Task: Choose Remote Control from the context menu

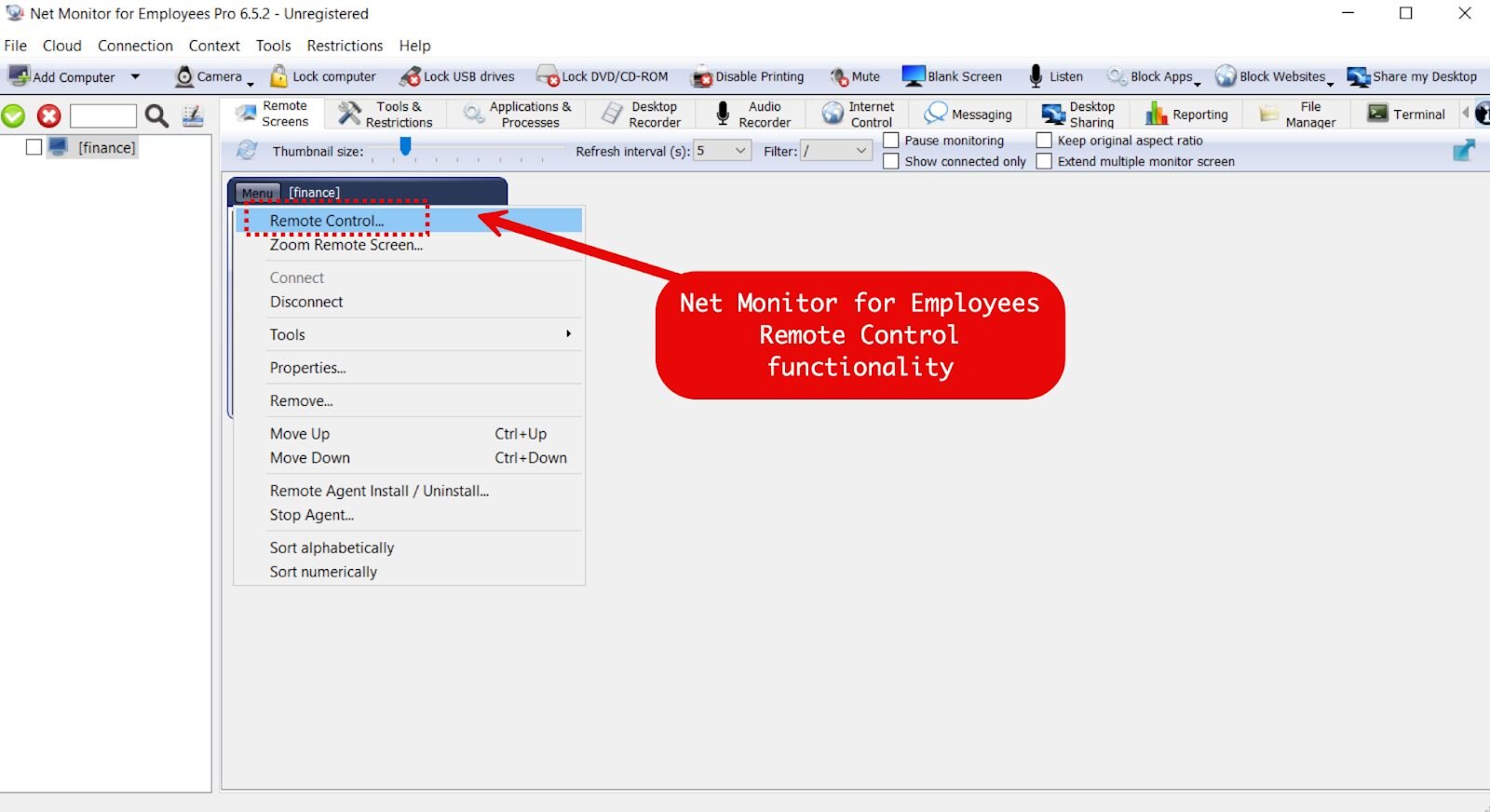Action: click(x=327, y=221)
